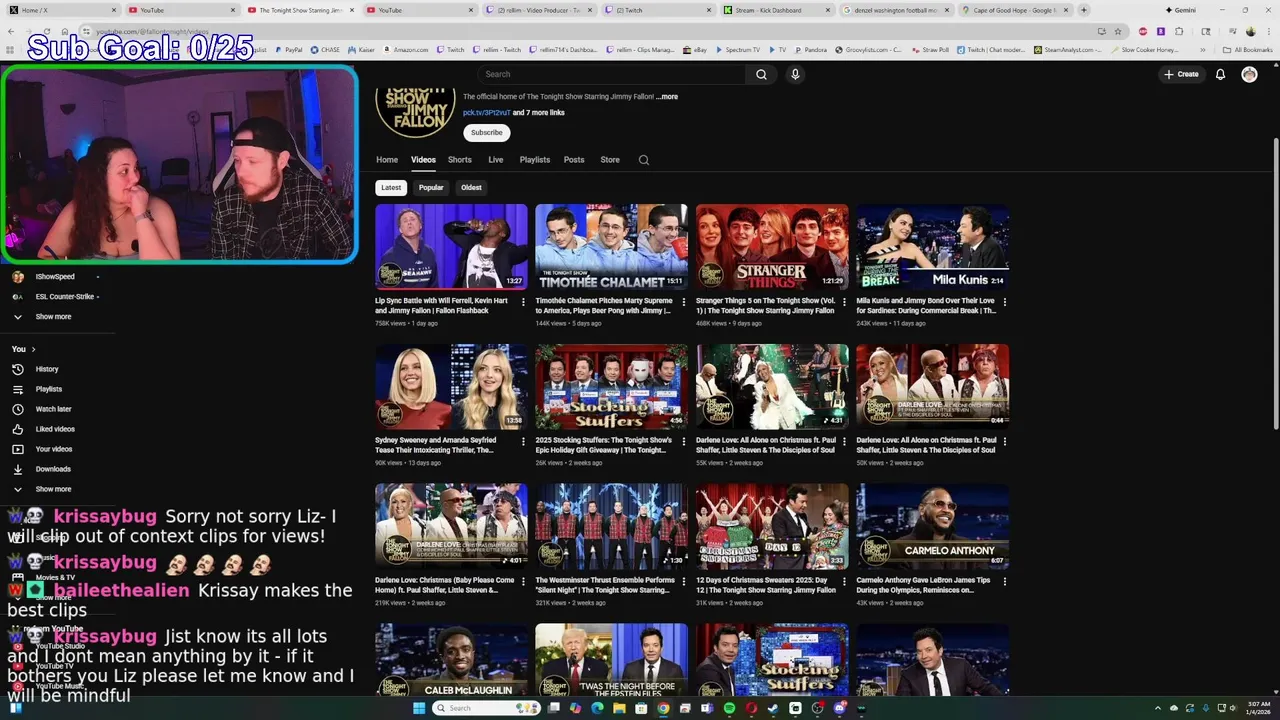Viewport: 1280px width, 720px height.
Task: Open the Amazon.com bookmark
Action: [406, 49]
